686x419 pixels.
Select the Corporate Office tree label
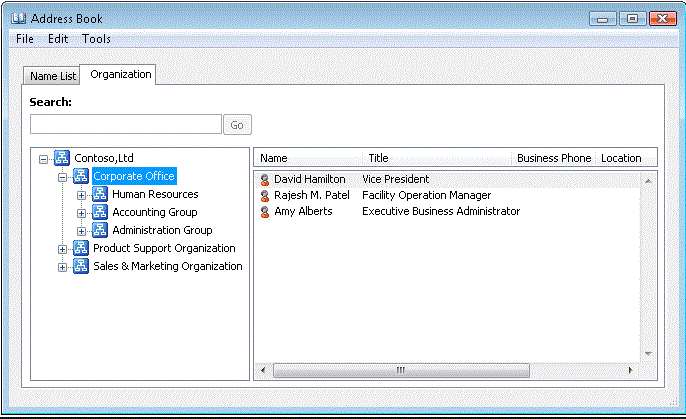click(134, 176)
